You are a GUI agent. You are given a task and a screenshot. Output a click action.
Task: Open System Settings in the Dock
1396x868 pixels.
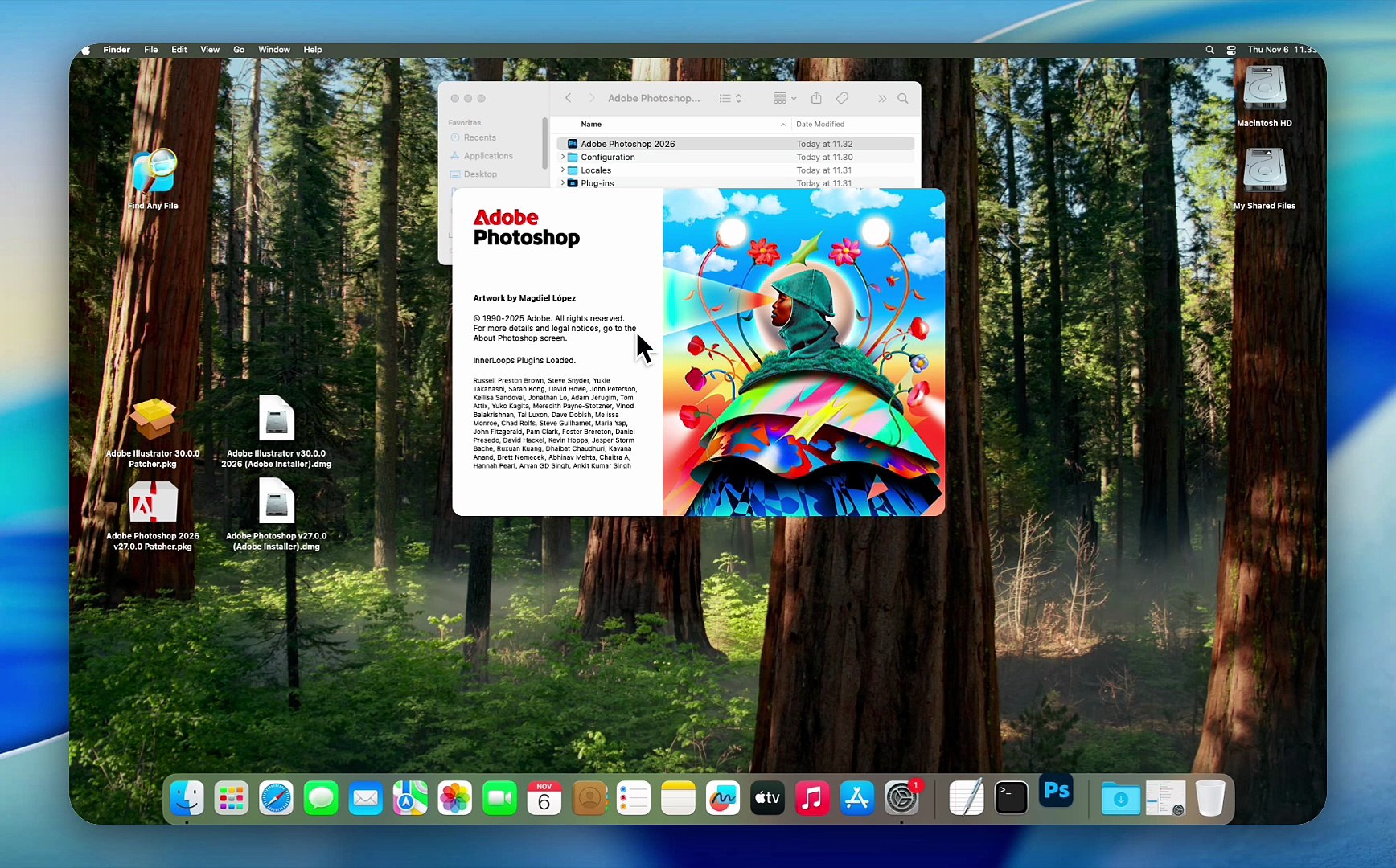pos(902,798)
